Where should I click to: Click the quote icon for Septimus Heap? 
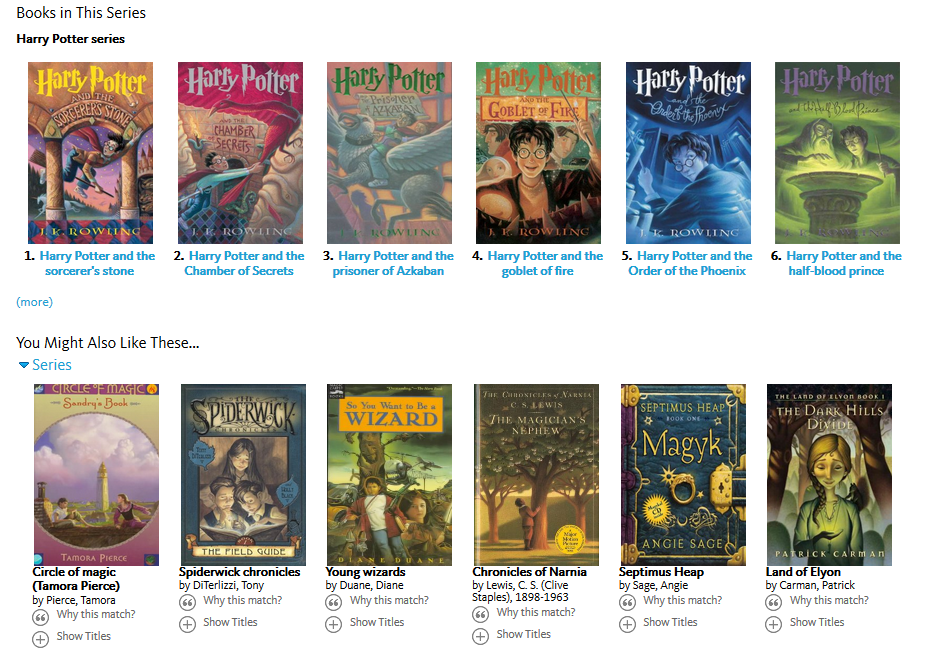point(627,603)
